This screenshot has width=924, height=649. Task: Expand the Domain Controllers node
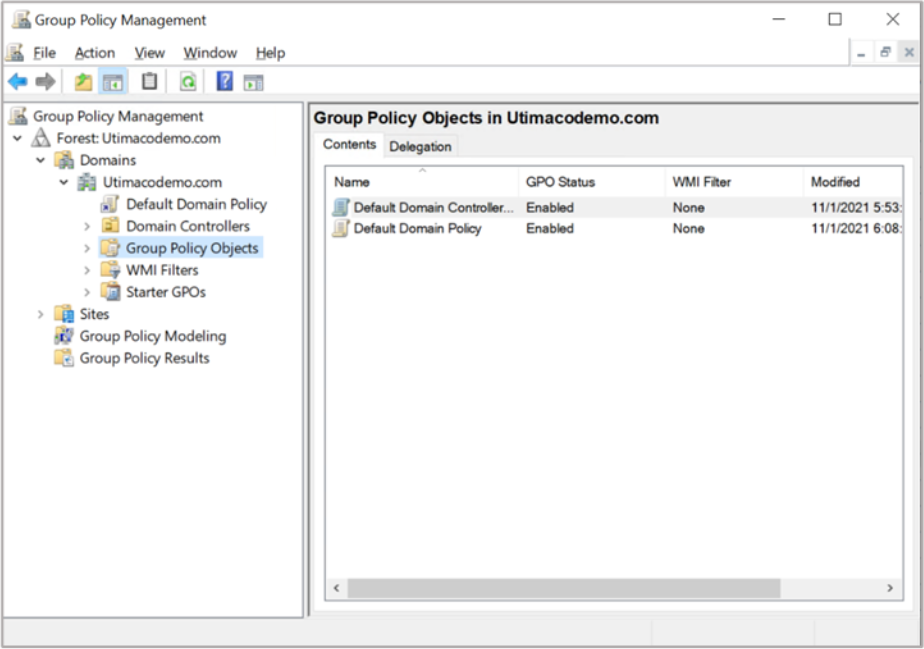[87, 227]
